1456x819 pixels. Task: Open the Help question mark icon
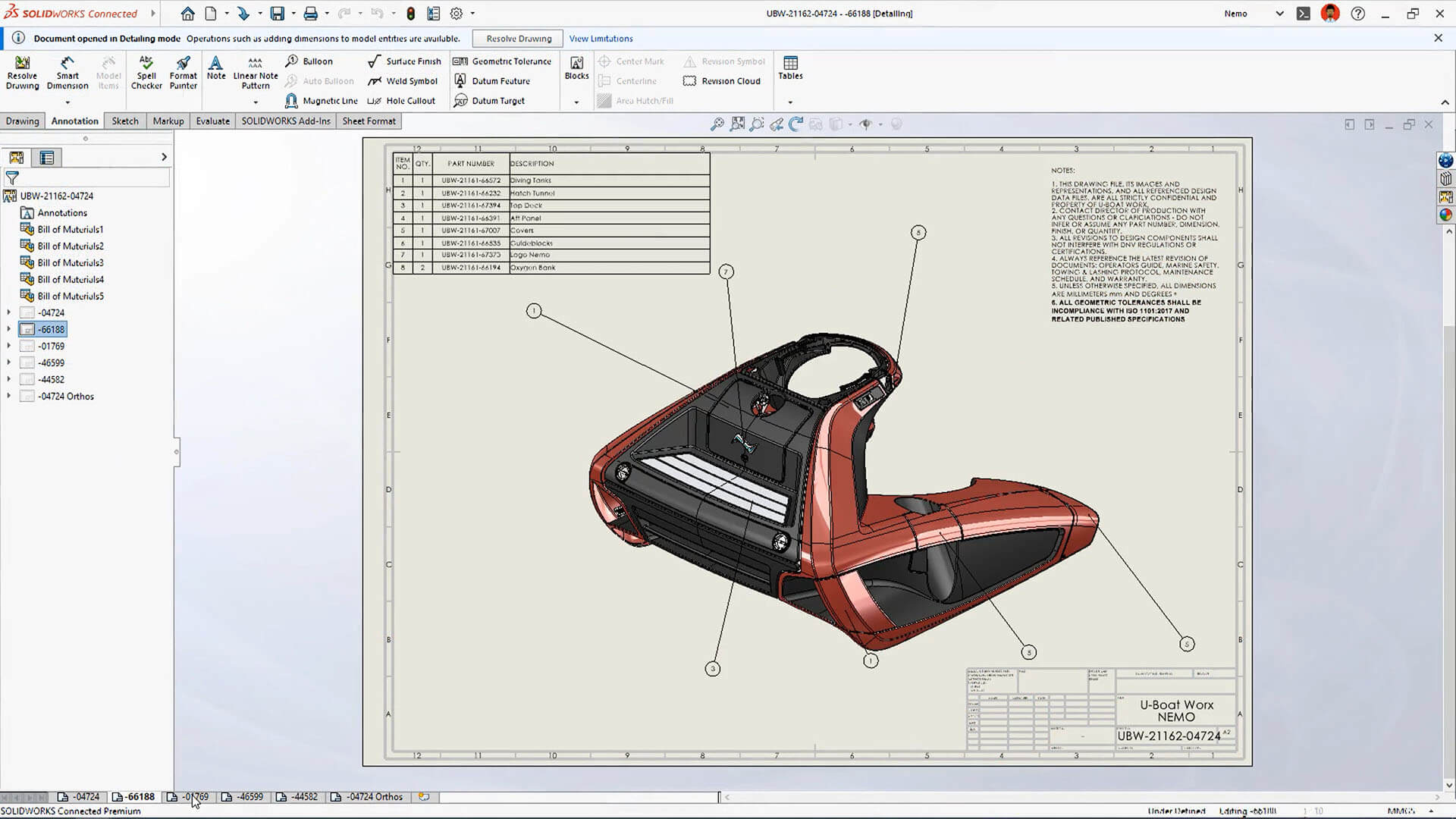(x=1358, y=14)
